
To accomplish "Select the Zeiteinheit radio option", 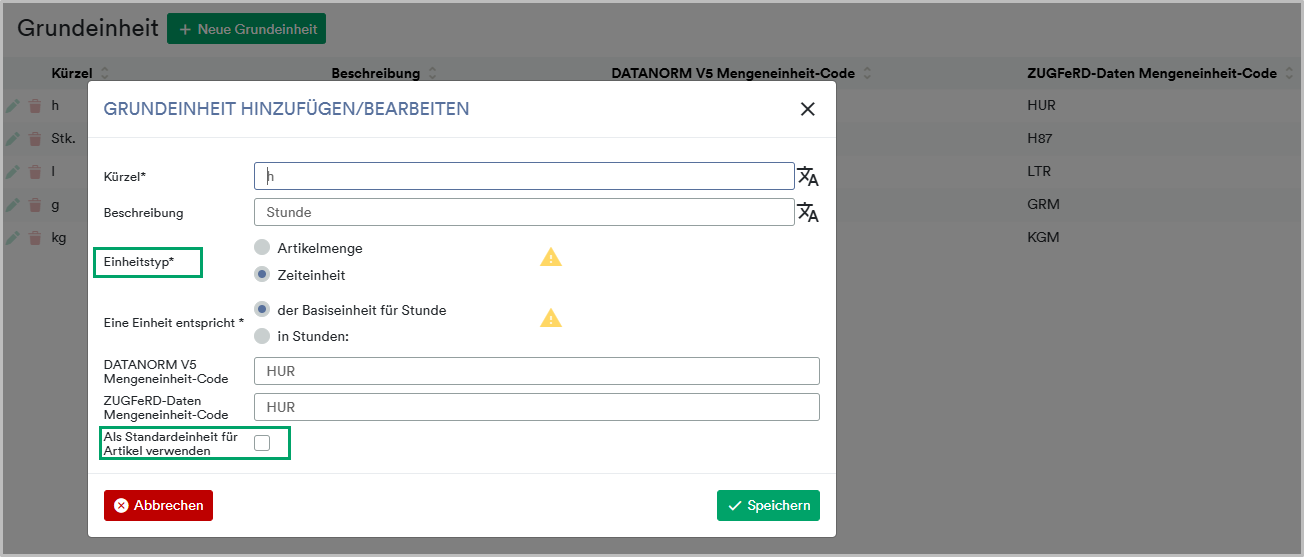I will [x=262, y=274].
